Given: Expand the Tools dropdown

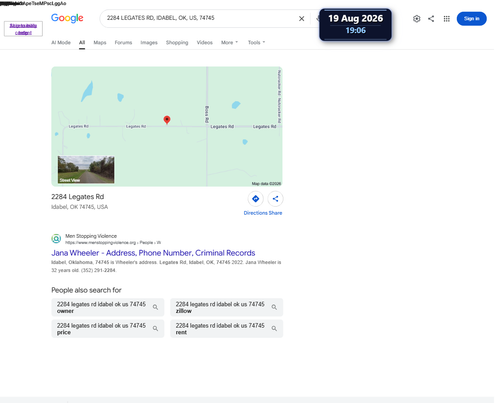Looking at the screenshot, I should point(256,42).
